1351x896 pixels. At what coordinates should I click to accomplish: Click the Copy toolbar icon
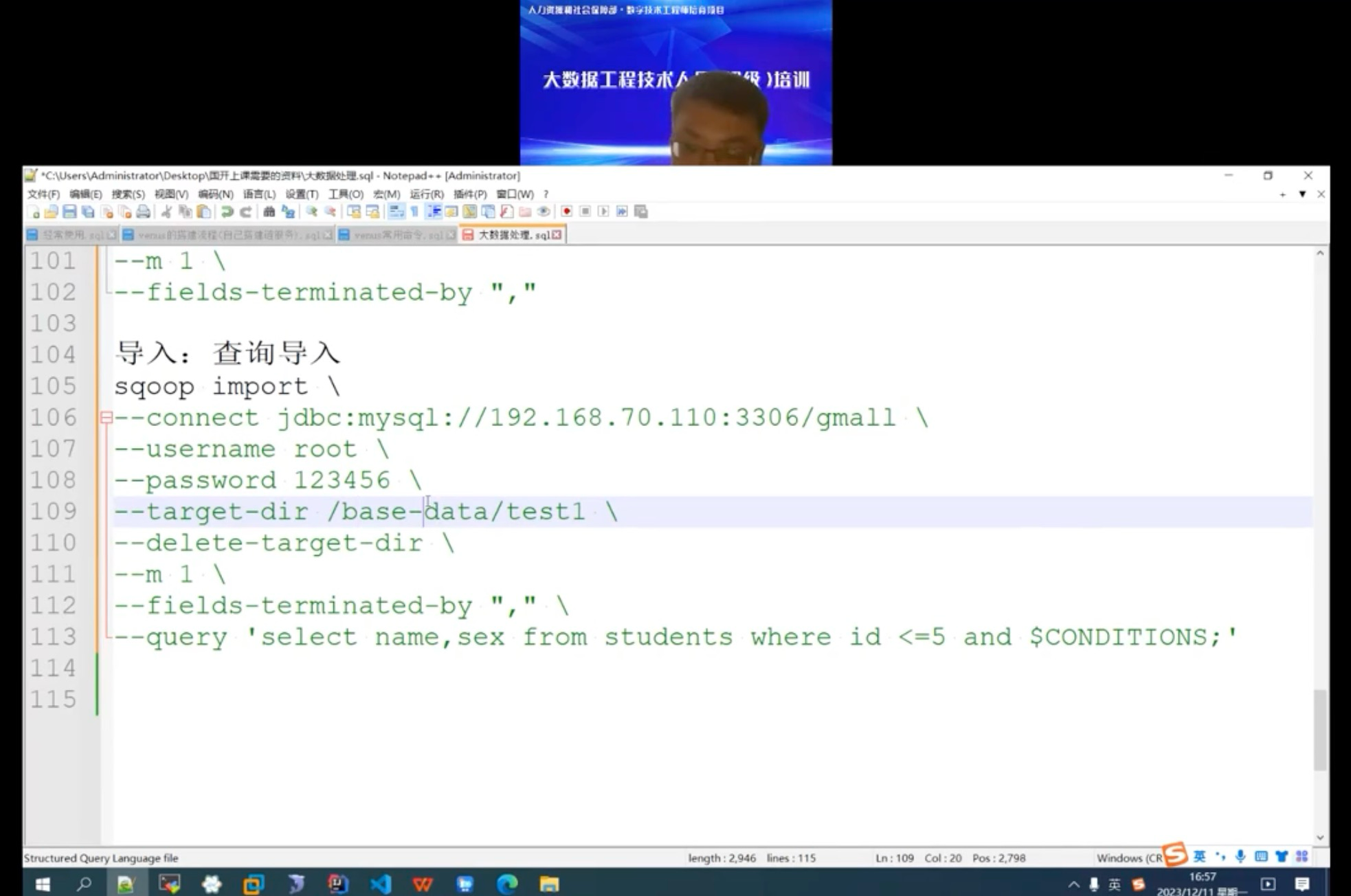click(x=186, y=212)
